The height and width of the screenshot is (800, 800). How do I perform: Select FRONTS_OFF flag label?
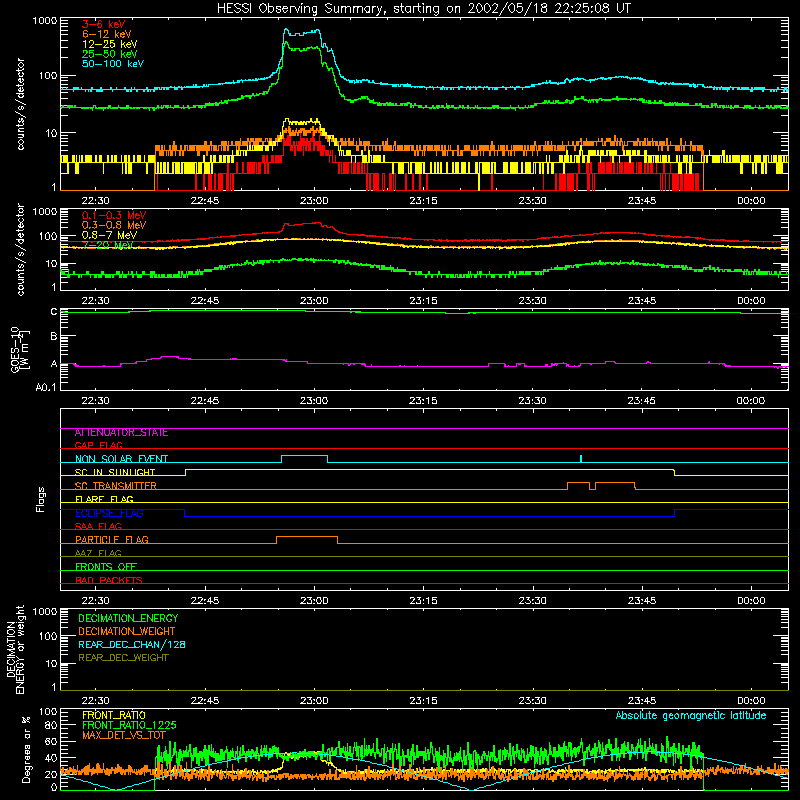click(x=106, y=567)
